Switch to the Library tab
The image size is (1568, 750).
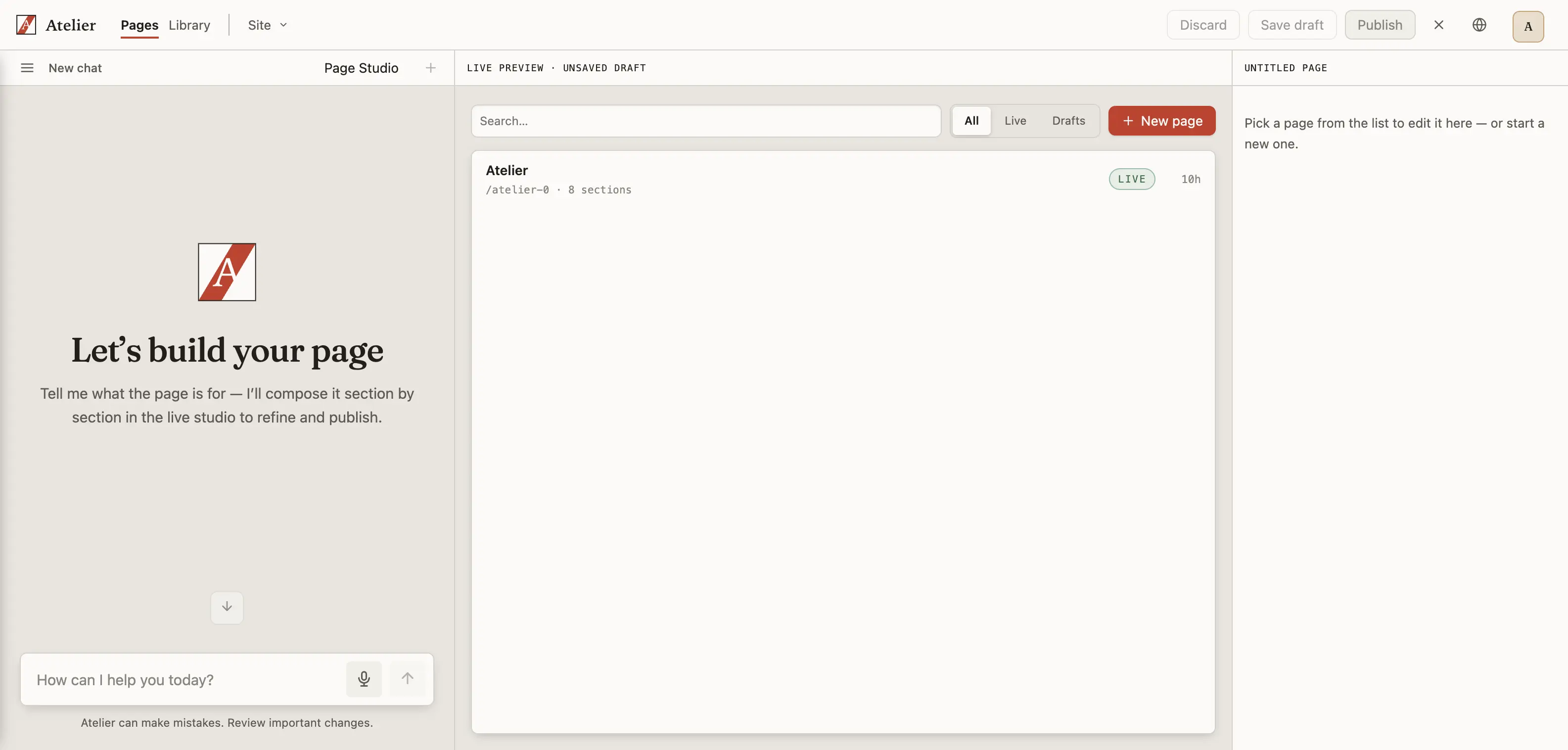(x=189, y=25)
